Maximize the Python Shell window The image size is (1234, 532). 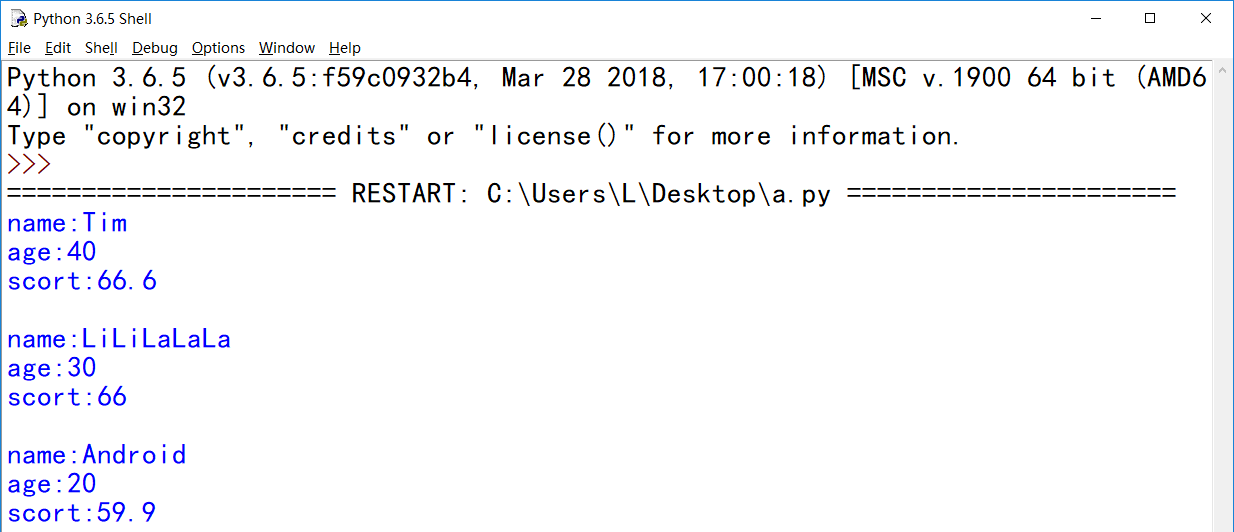point(1150,19)
